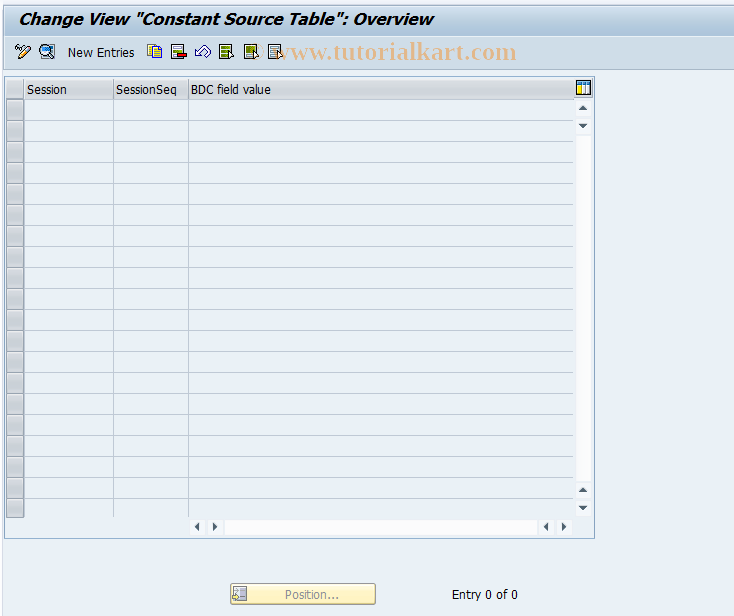This screenshot has height=616, width=734.
Task: Open table column configuration icon
Action: (583, 88)
